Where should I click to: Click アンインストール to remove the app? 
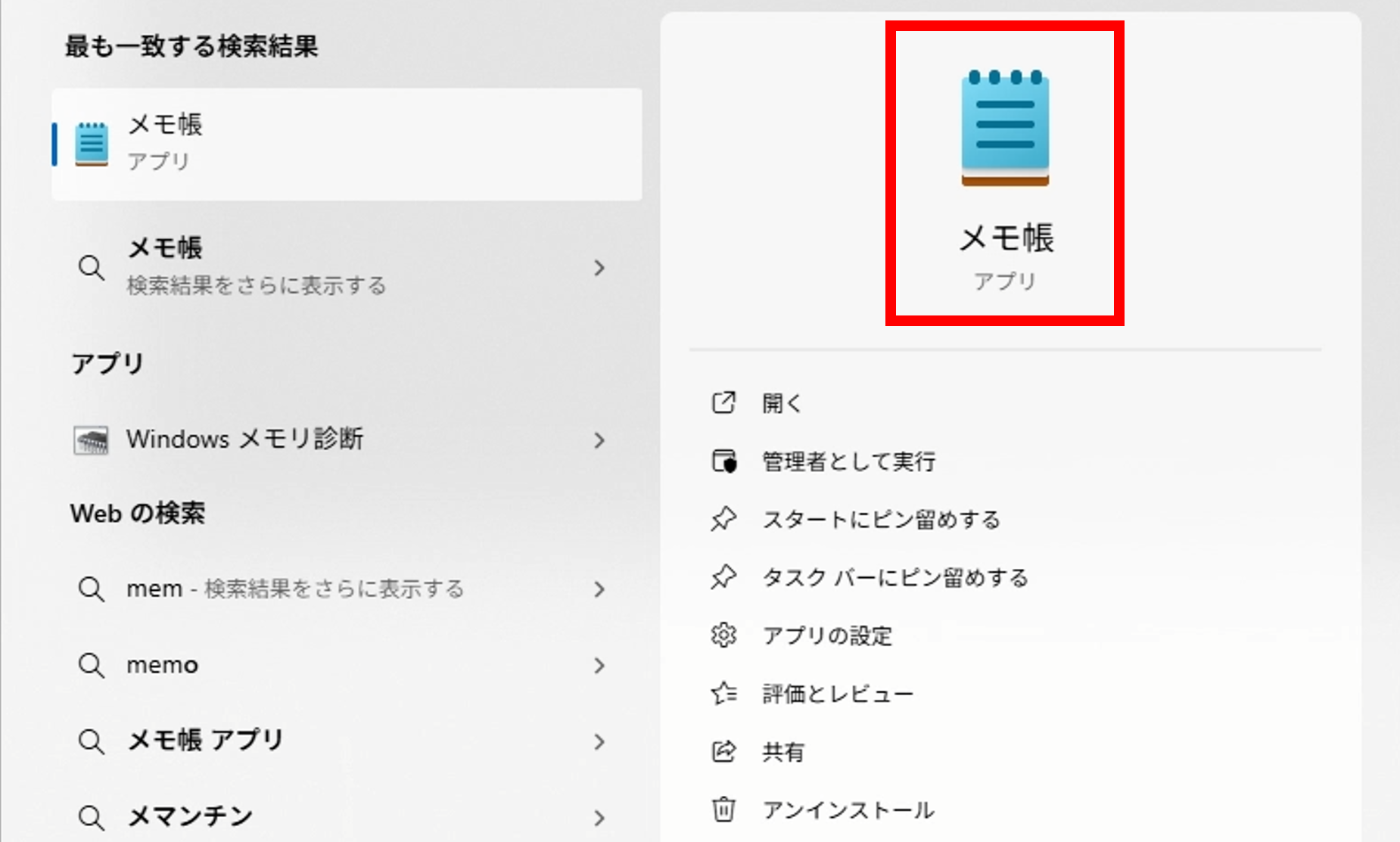pyautogui.click(x=847, y=809)
